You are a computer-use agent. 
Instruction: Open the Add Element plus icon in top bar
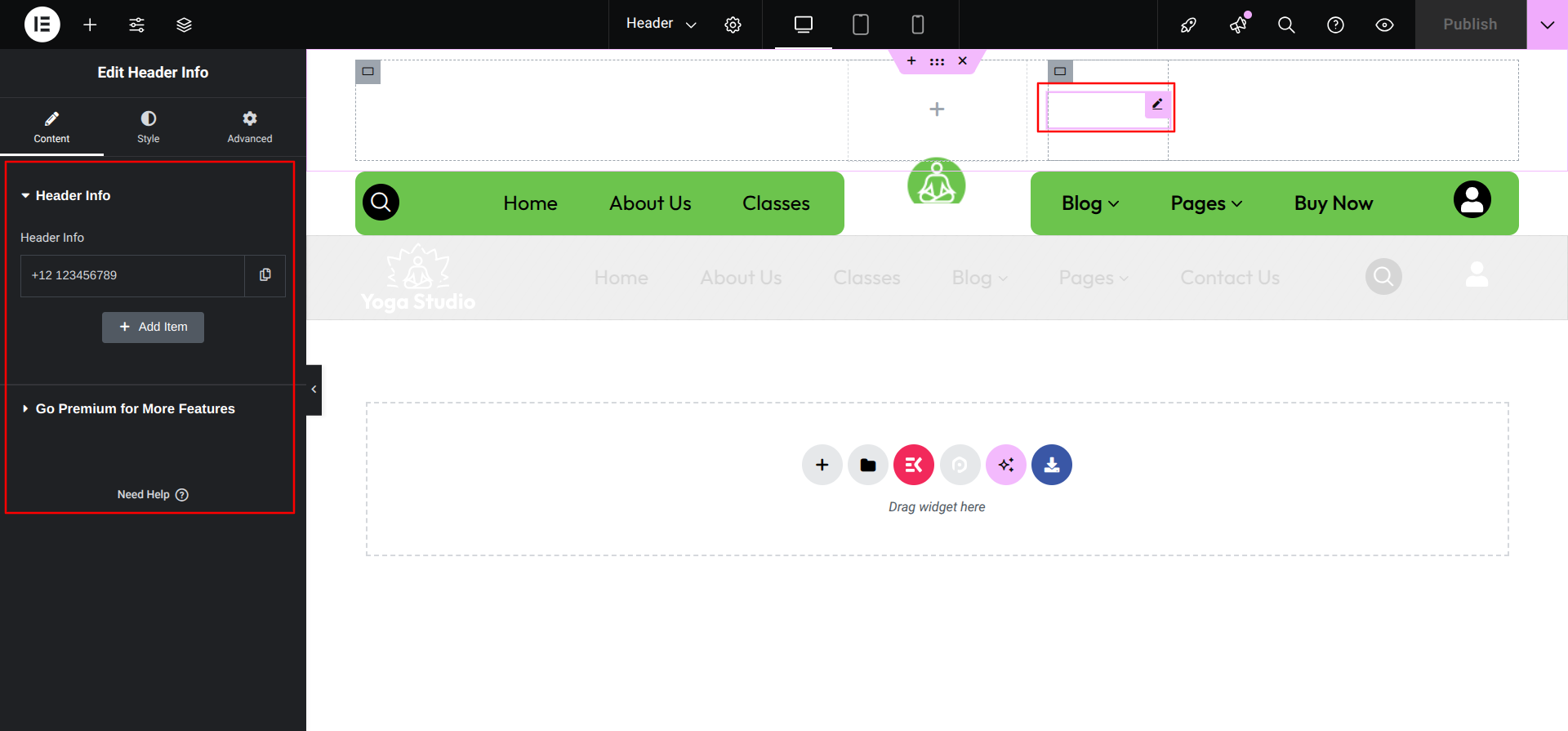pos(90,25)
